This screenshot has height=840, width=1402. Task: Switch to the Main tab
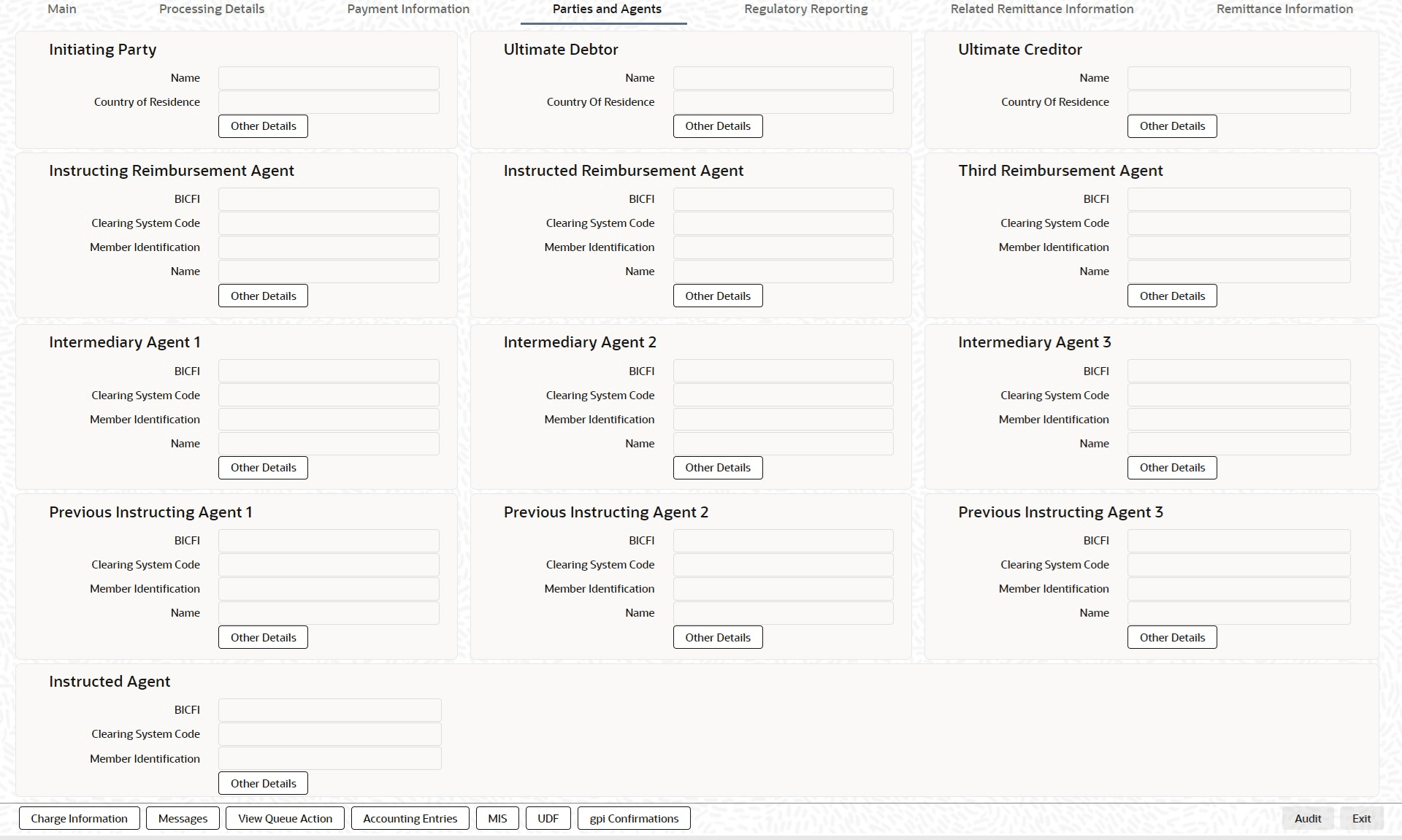[62, 9]
